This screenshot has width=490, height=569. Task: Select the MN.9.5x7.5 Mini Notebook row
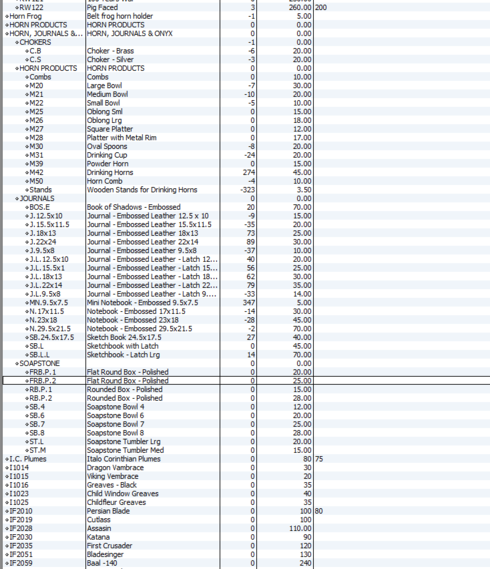tap(245, 303)
